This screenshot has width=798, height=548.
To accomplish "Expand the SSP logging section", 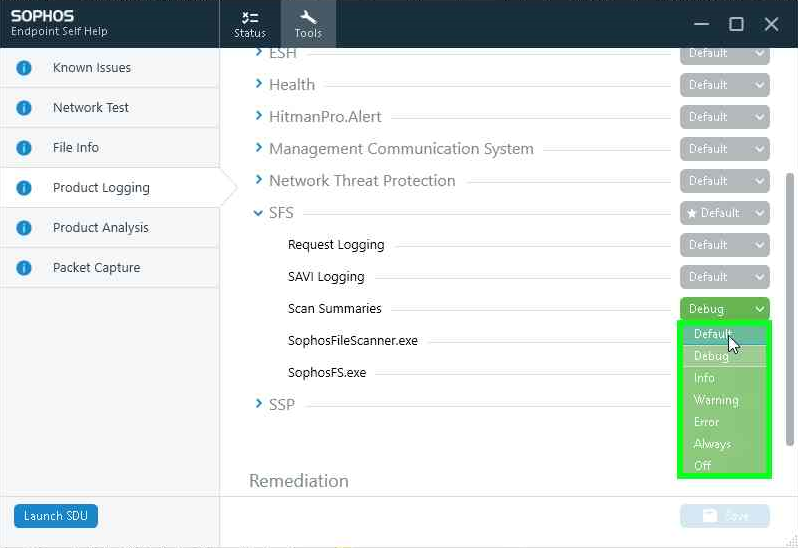I will [x=259, y=404].
